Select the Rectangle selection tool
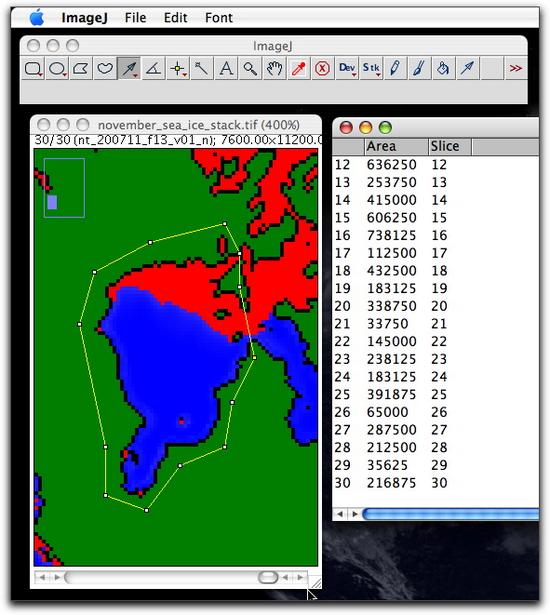550x615 pixels. tap(33, 69)
